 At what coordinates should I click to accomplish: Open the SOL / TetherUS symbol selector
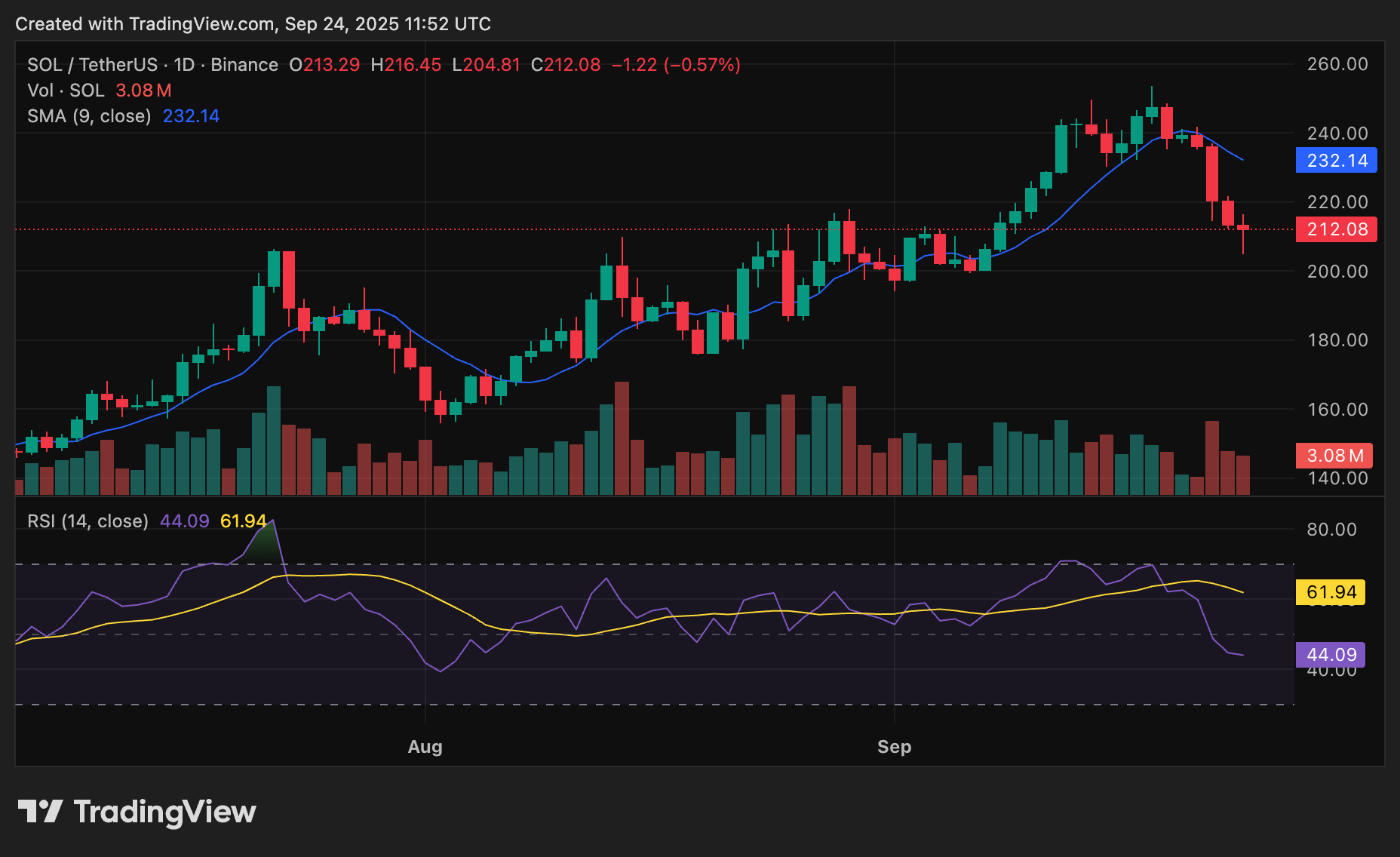click(x=91, y=65)
